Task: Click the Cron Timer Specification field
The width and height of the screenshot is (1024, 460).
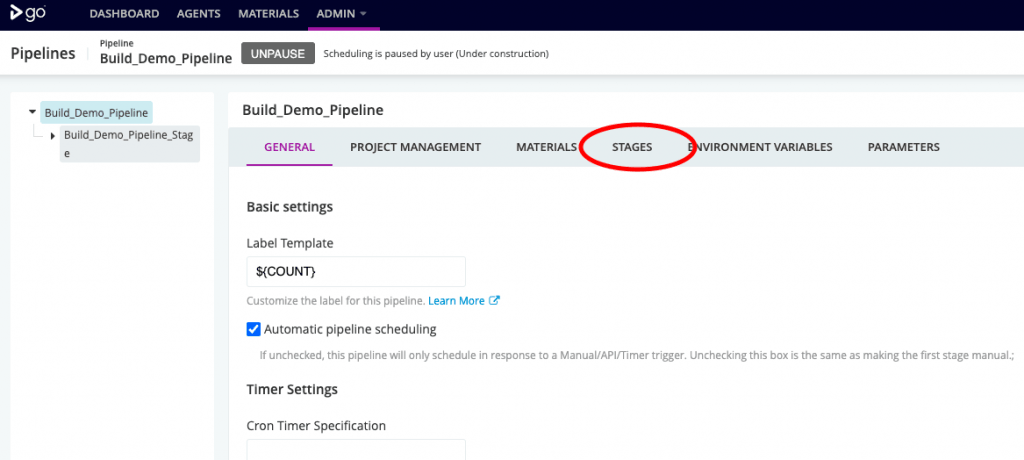Action: click(356, 449)
